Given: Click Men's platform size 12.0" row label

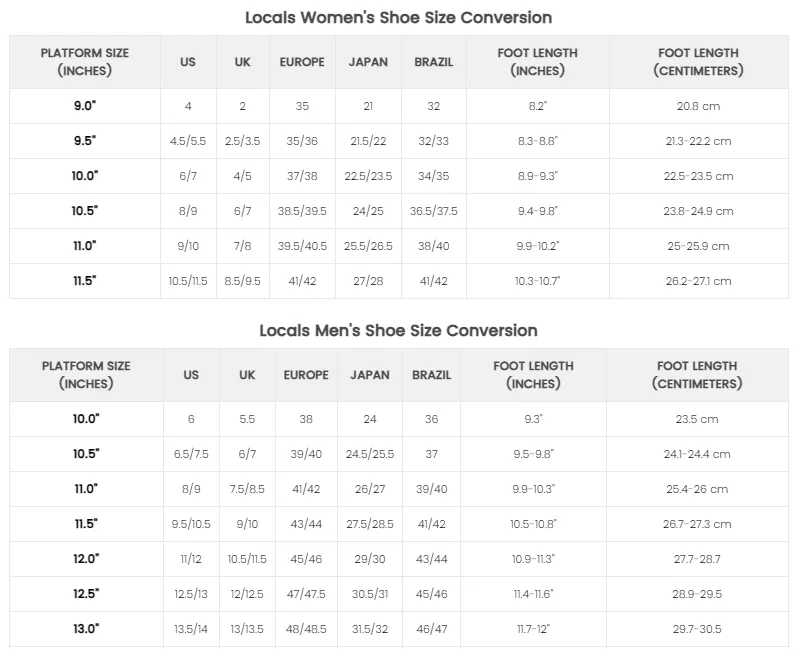Looking at the screenshot, I should [86, 559].
